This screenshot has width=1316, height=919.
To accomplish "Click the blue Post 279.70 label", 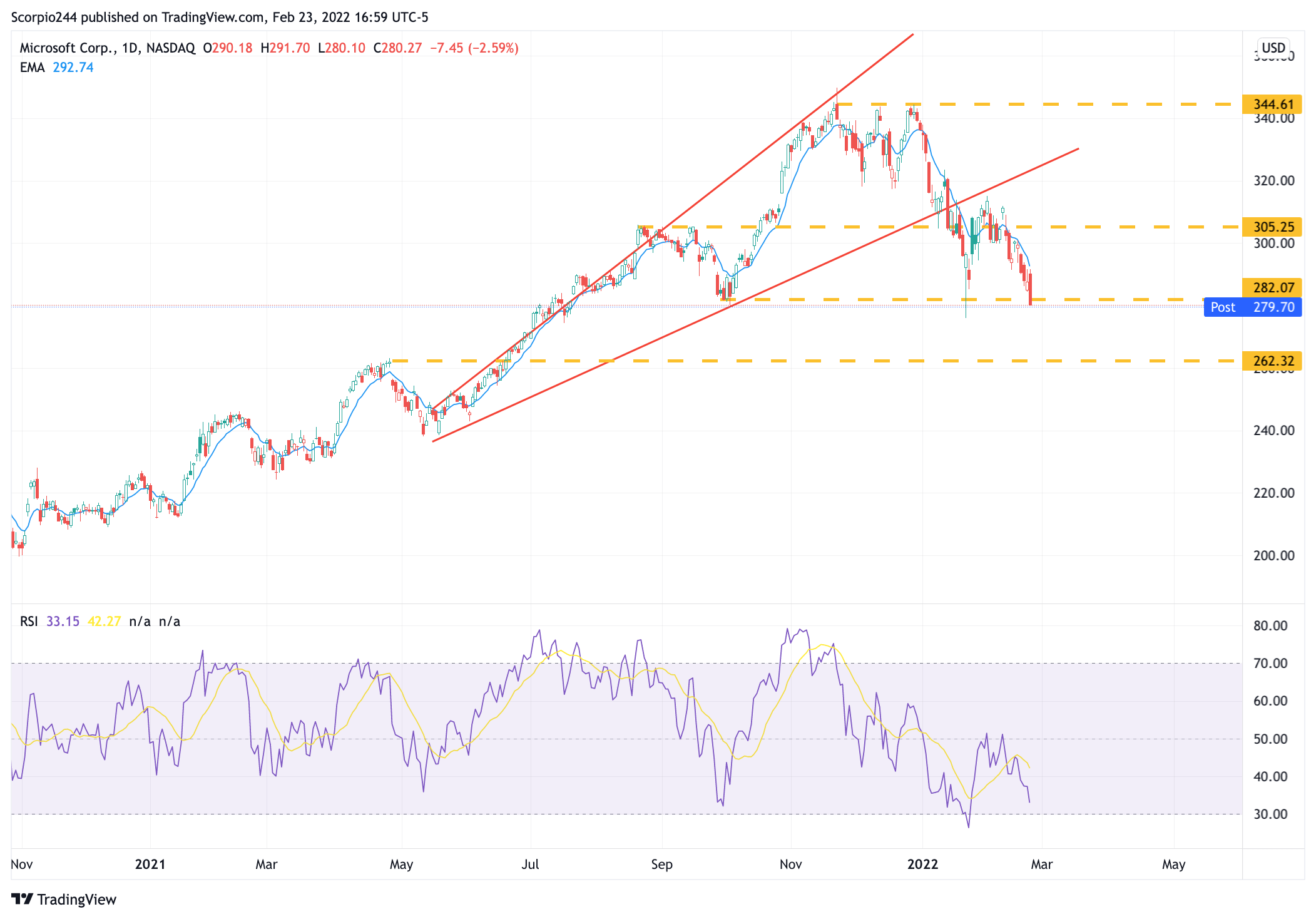I will click(1252, 307).
